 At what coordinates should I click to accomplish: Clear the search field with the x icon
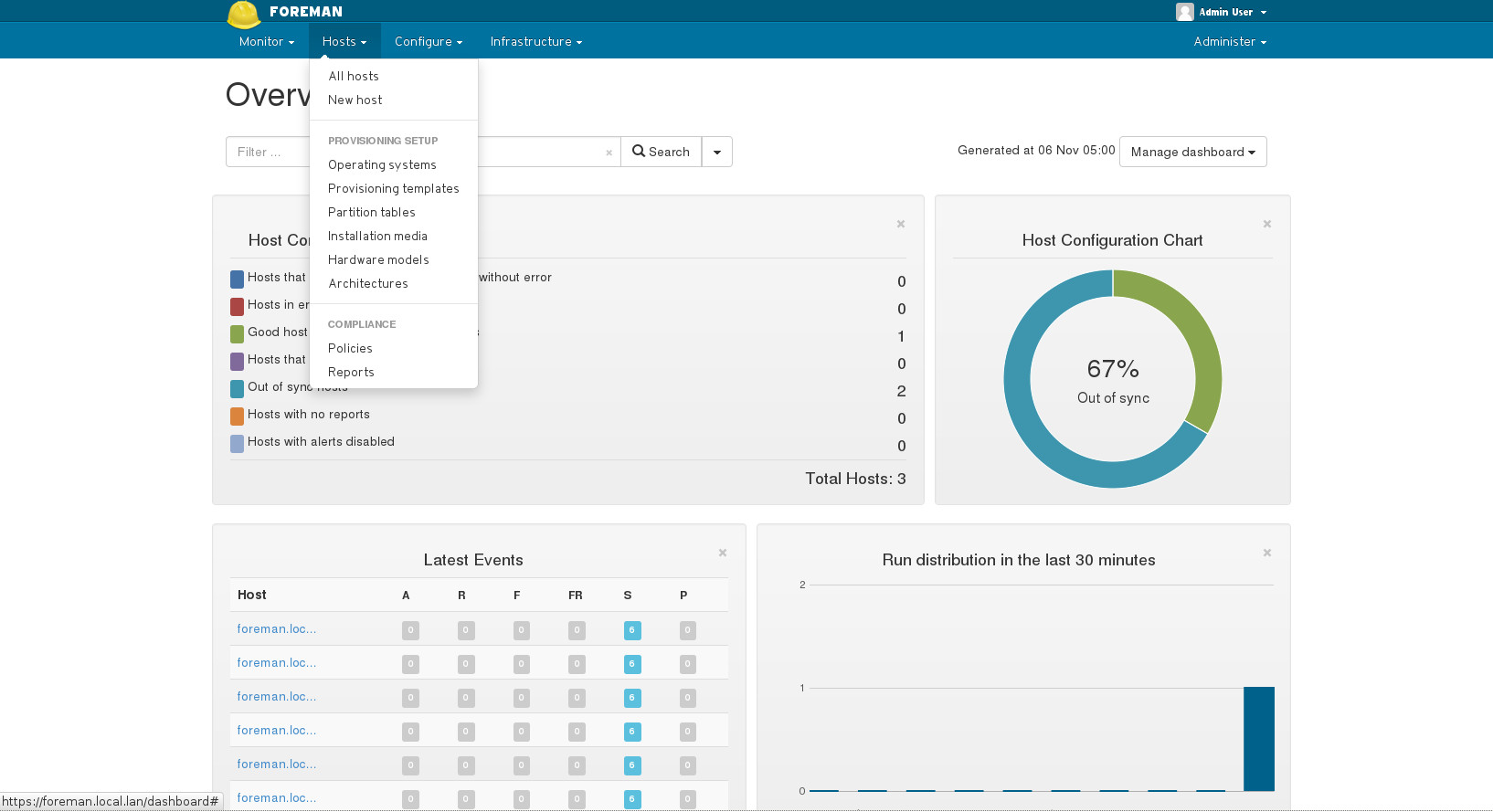click(x=609, y=153)
